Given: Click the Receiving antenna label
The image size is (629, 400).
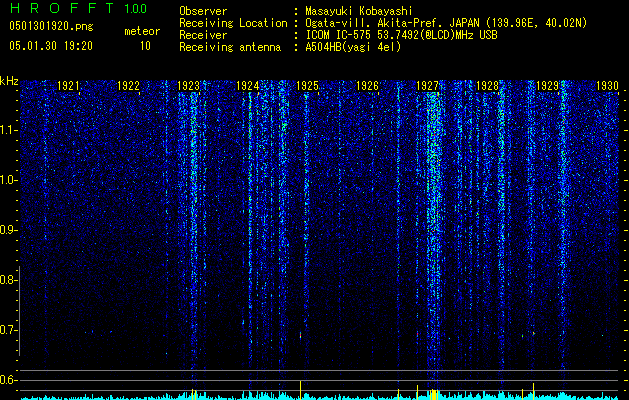Looking at the screenshot, I should point(230,47).
